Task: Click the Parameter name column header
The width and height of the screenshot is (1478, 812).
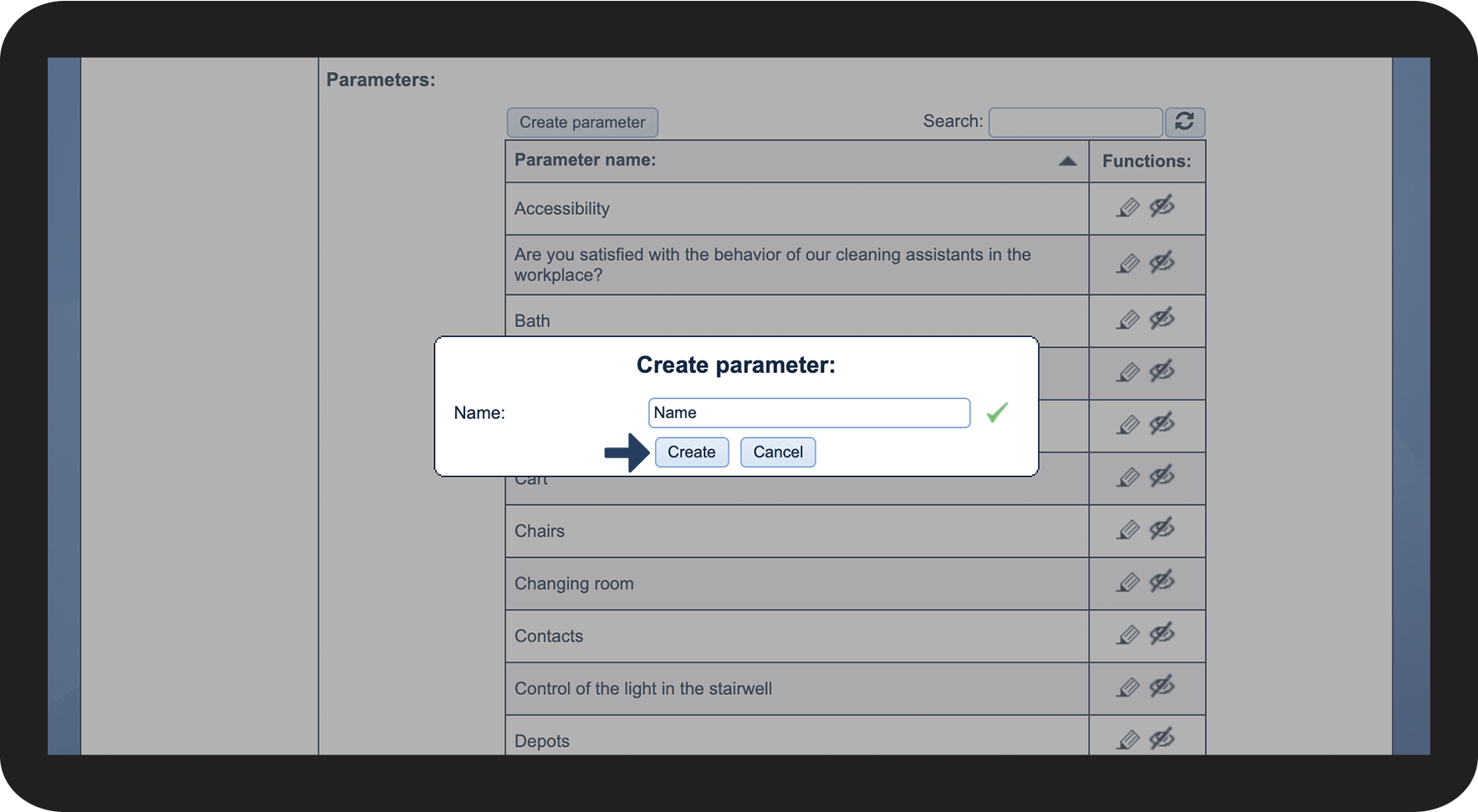Action: 586,161
